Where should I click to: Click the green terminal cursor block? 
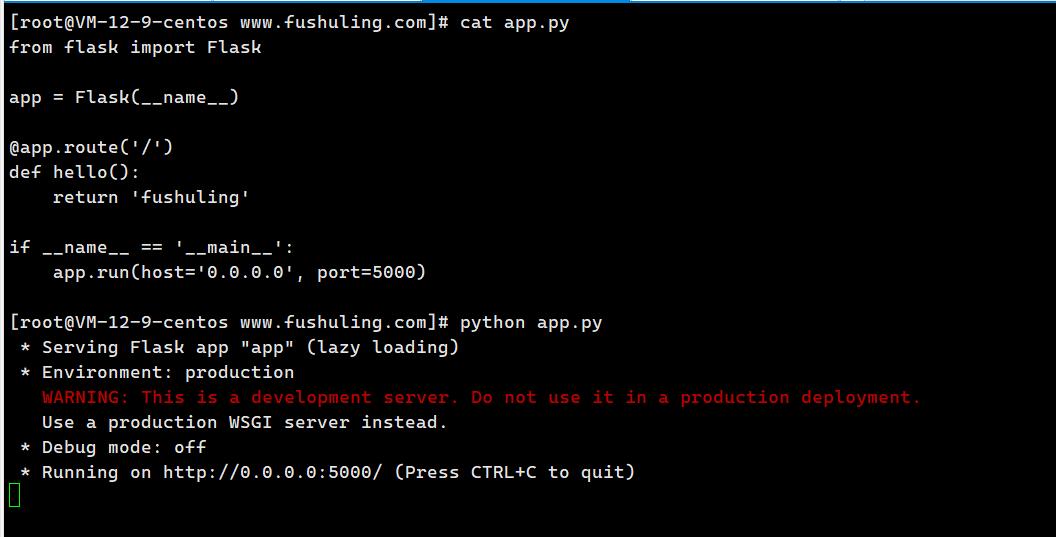pyautogui.click(x=14, y=495)
